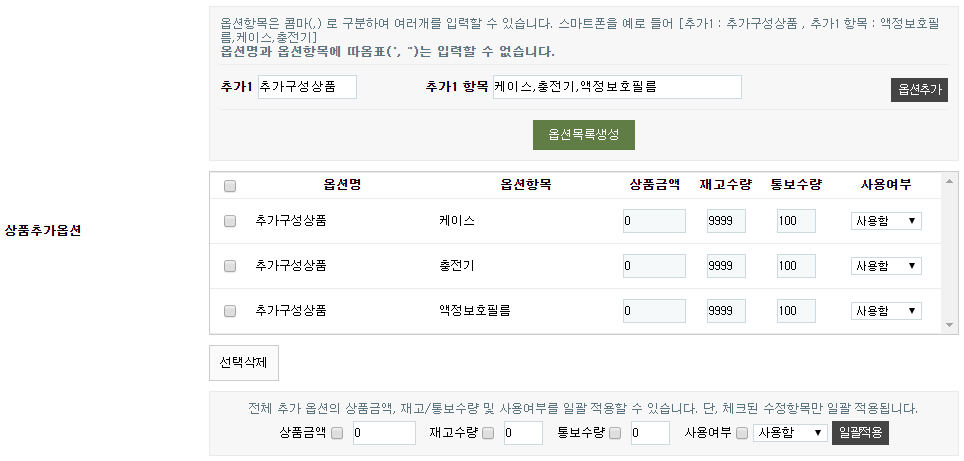Image resolution: width=964 pixels, height=461 pixels.
Task: Open the bulk 사용여부 dropdown at bottom
Action: [x=790, y=433]
